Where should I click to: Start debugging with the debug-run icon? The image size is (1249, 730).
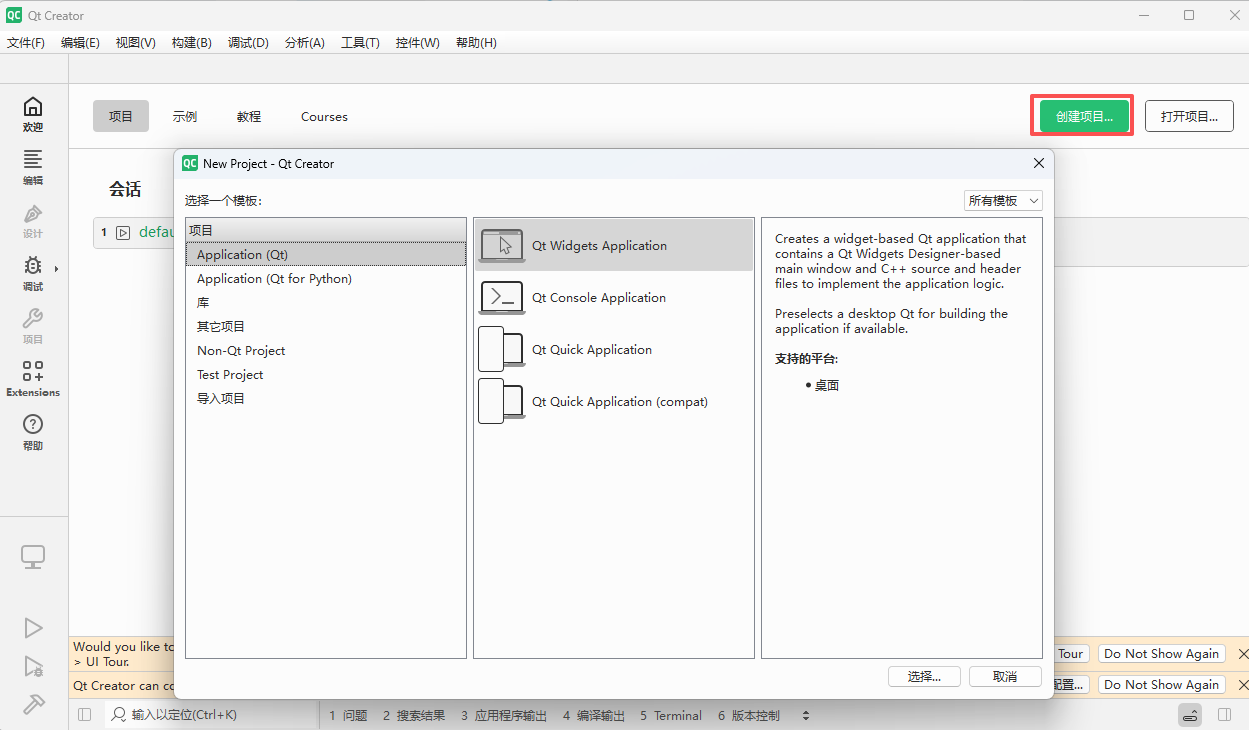pyautogui.click(x=33, y=667)
